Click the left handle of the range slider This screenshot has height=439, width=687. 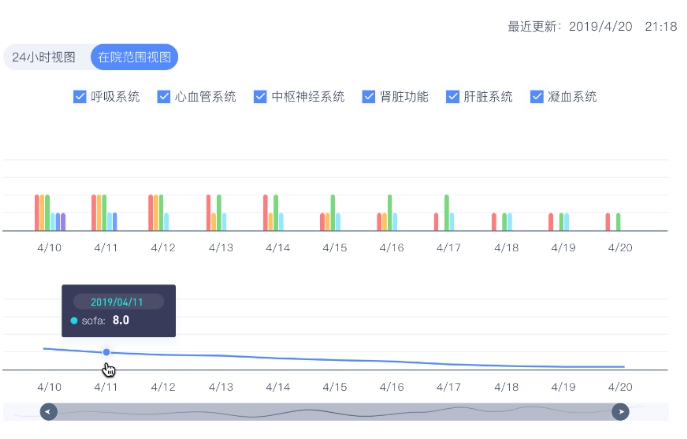(x=48, y=411)
